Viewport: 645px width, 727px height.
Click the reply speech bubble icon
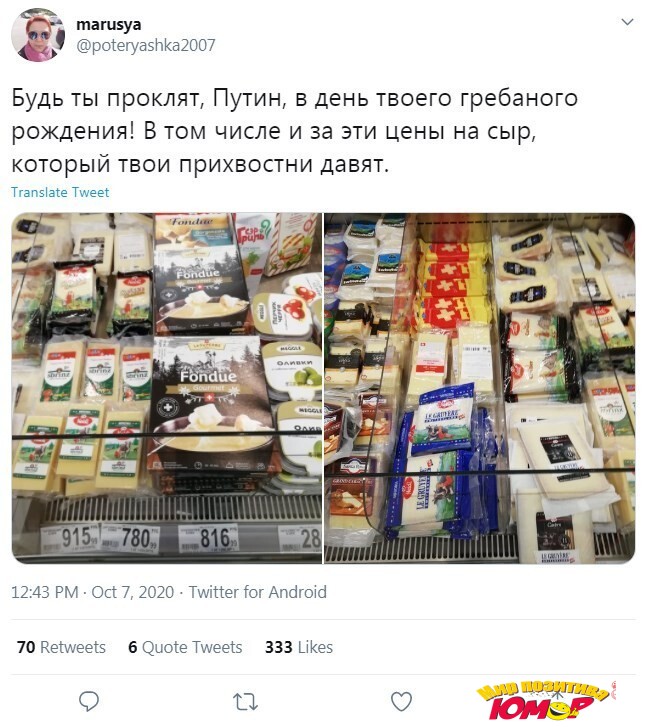point(89,701)
